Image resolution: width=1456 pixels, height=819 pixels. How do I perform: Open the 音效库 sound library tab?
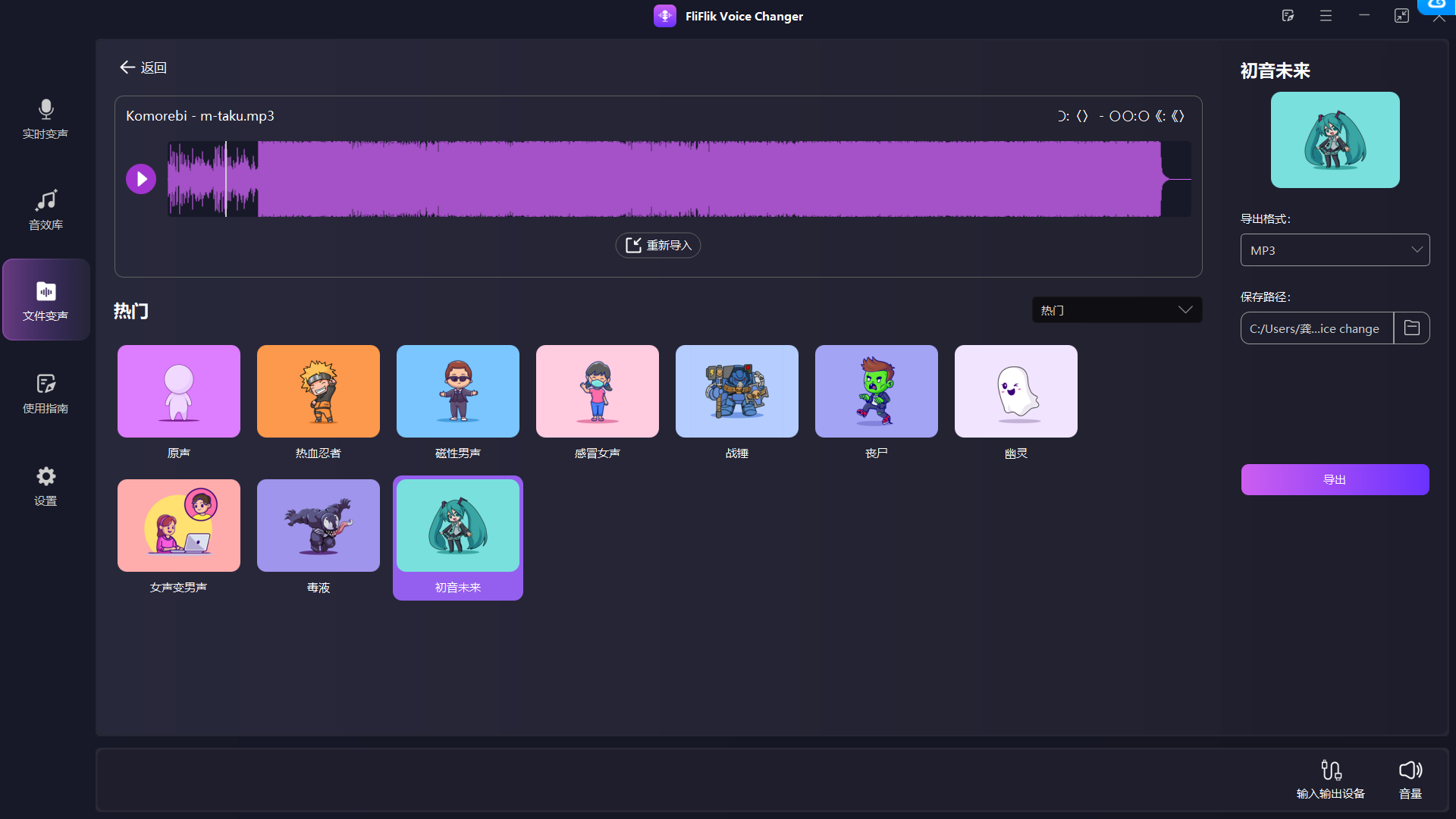pyautogui.click(x=45, y=210)
